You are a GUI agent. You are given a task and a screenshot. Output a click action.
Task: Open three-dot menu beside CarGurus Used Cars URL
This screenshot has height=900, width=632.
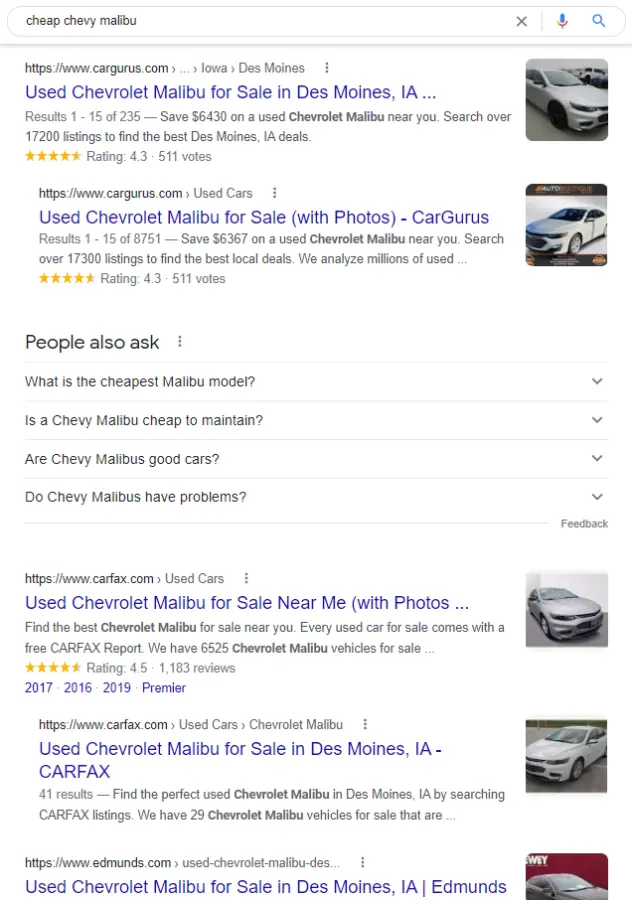[x=275, y=193]
